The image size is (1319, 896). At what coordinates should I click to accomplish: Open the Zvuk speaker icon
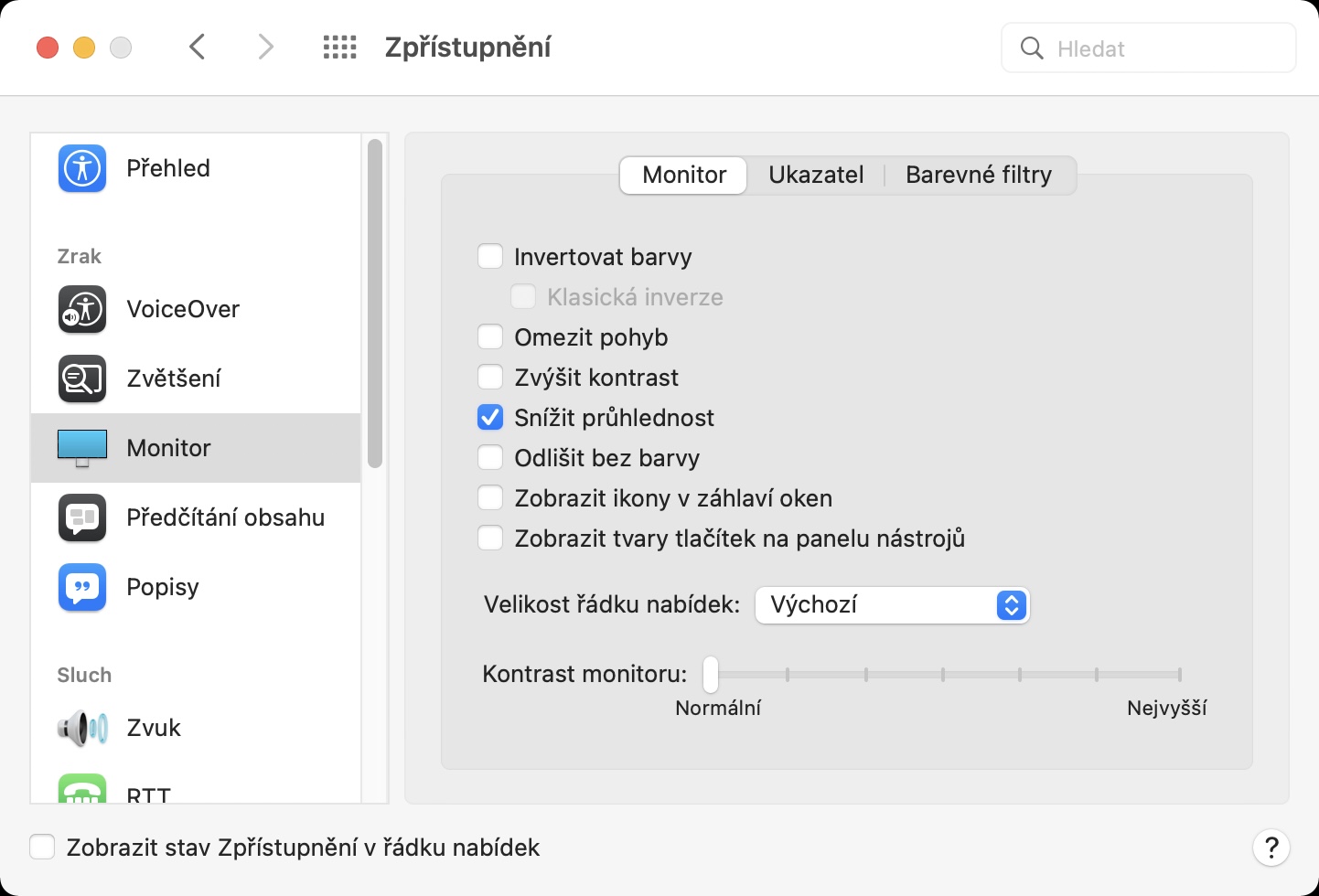coord(82,728)
